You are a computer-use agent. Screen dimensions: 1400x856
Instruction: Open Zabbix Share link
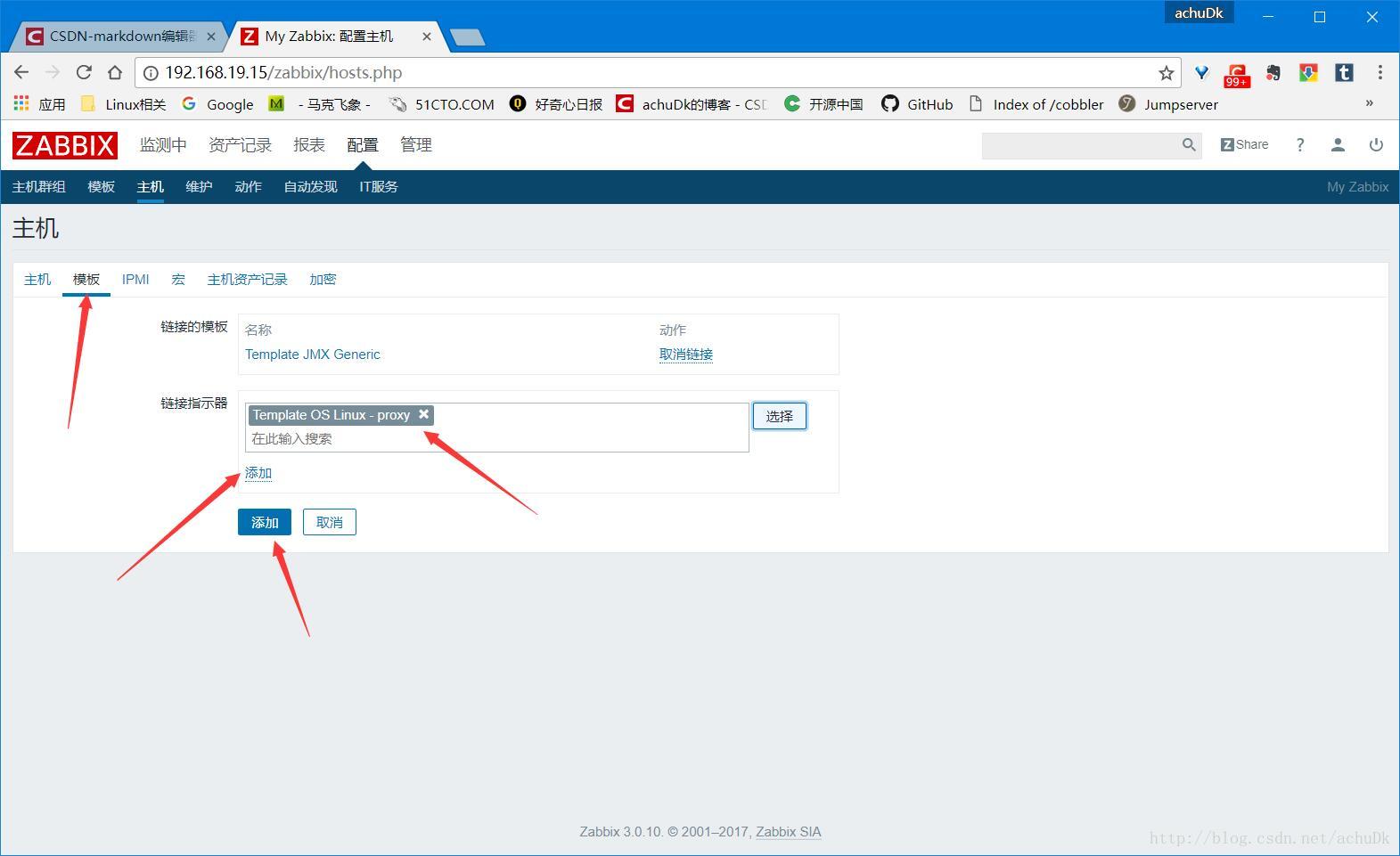coord(1244,144)
